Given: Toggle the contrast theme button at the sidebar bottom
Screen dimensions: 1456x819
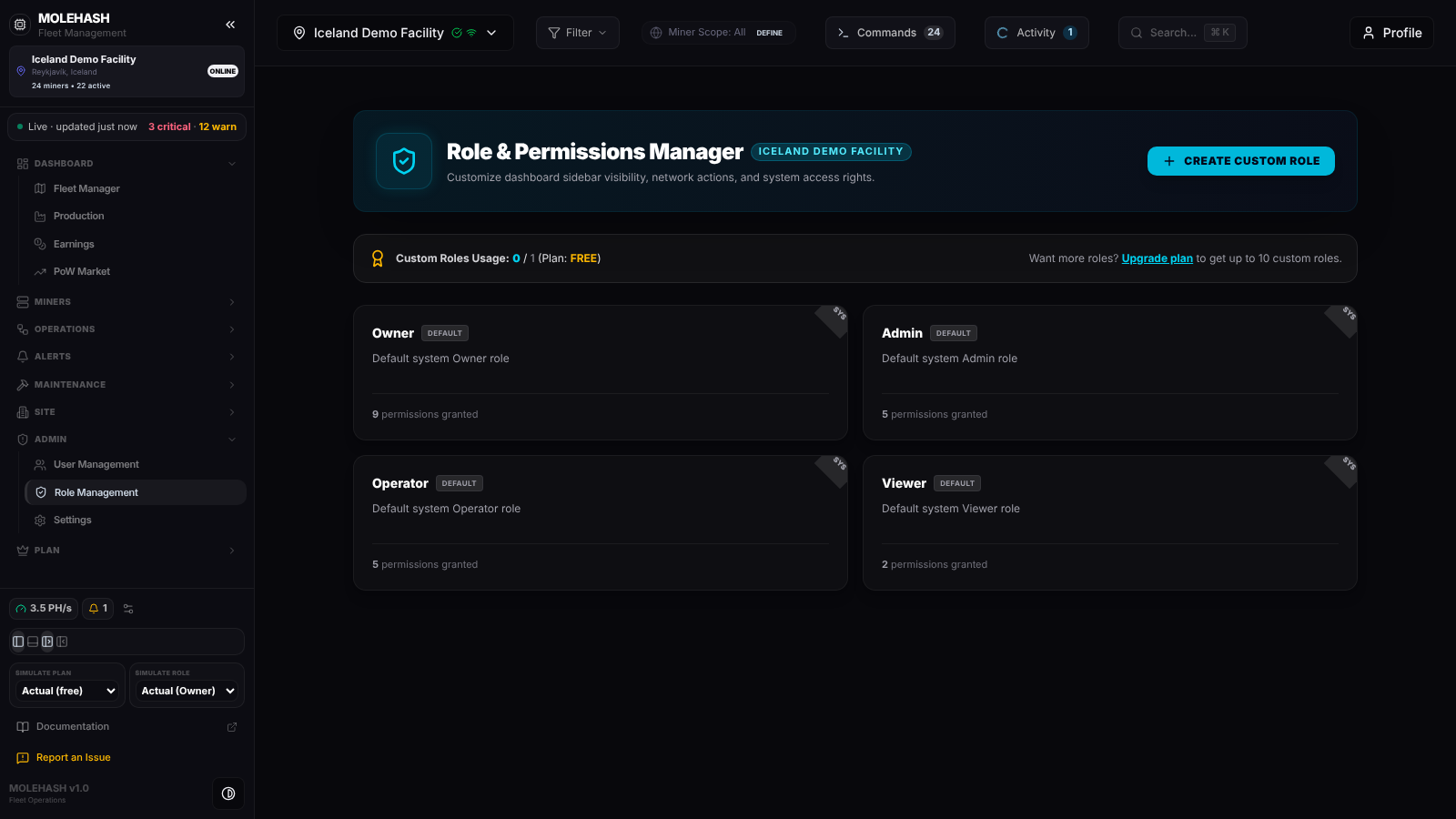Looking at the screenshot, I should click(x=228, y=794).
